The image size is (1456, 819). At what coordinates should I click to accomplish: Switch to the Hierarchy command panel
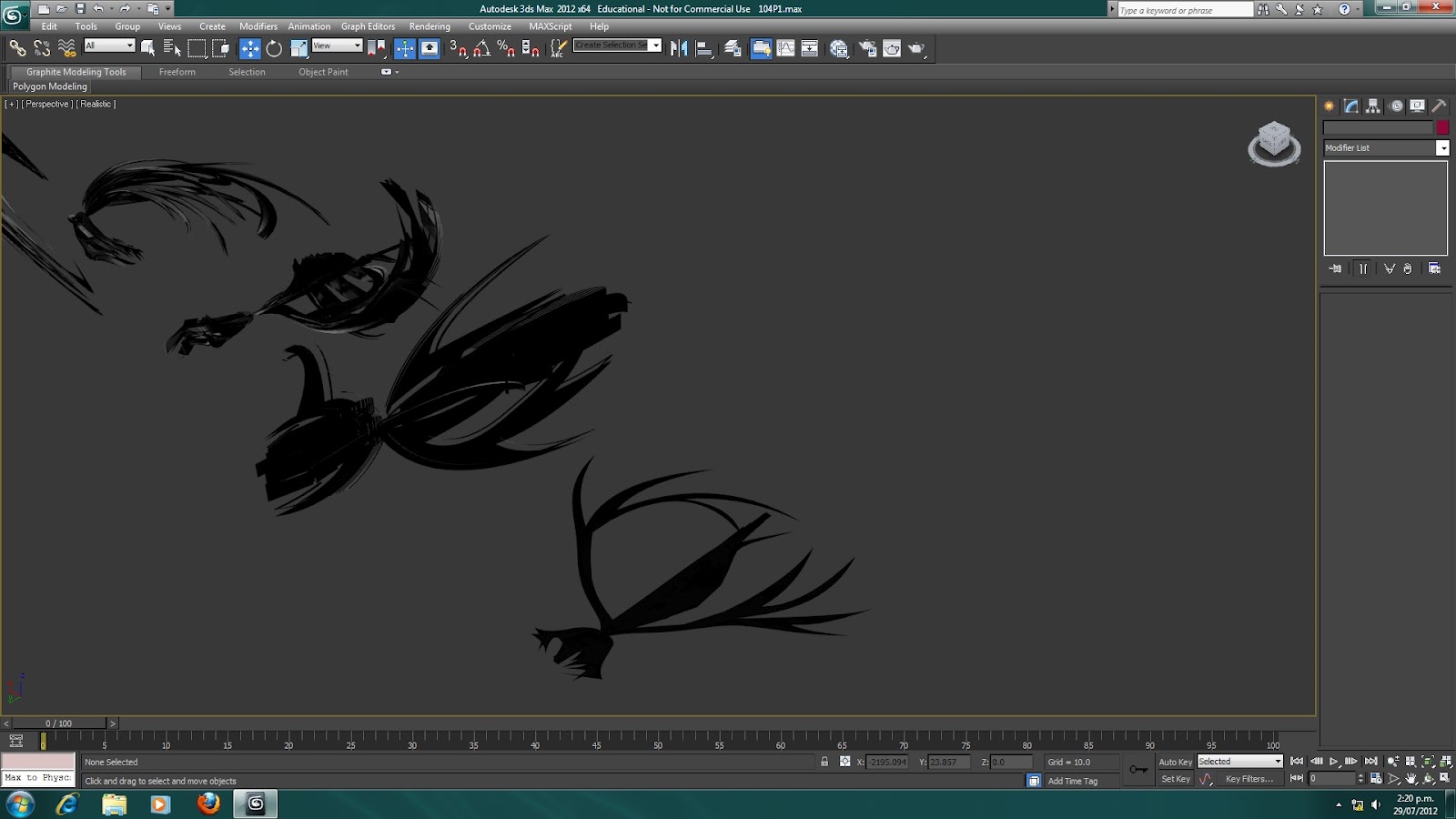point(1373,106)
